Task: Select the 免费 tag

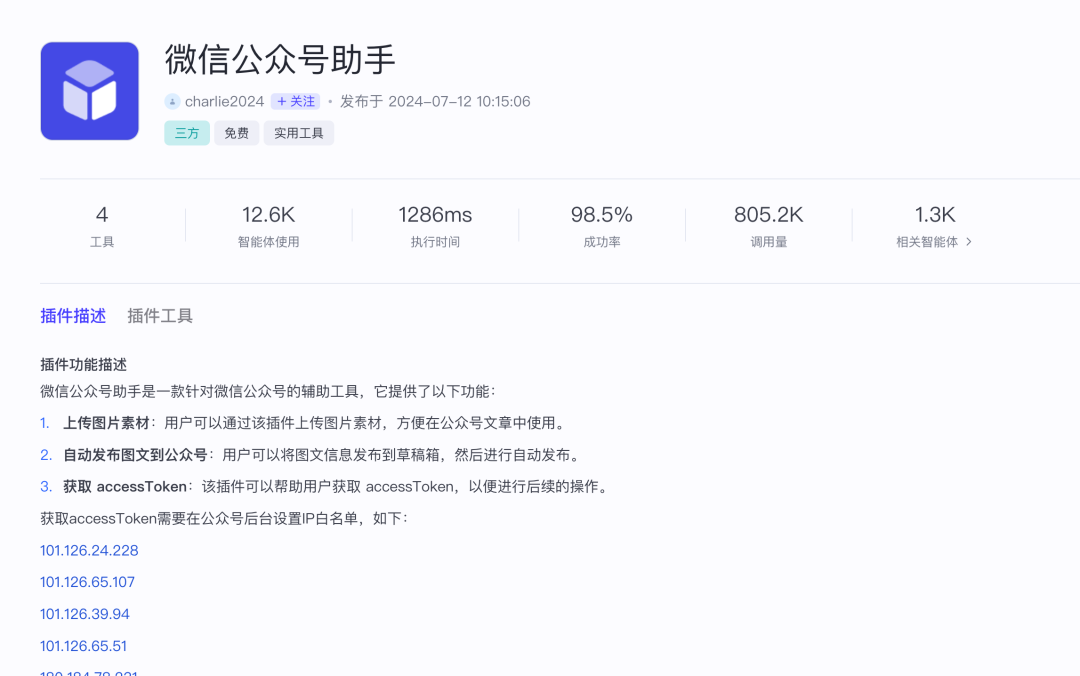Action: (x=236, y=133)
